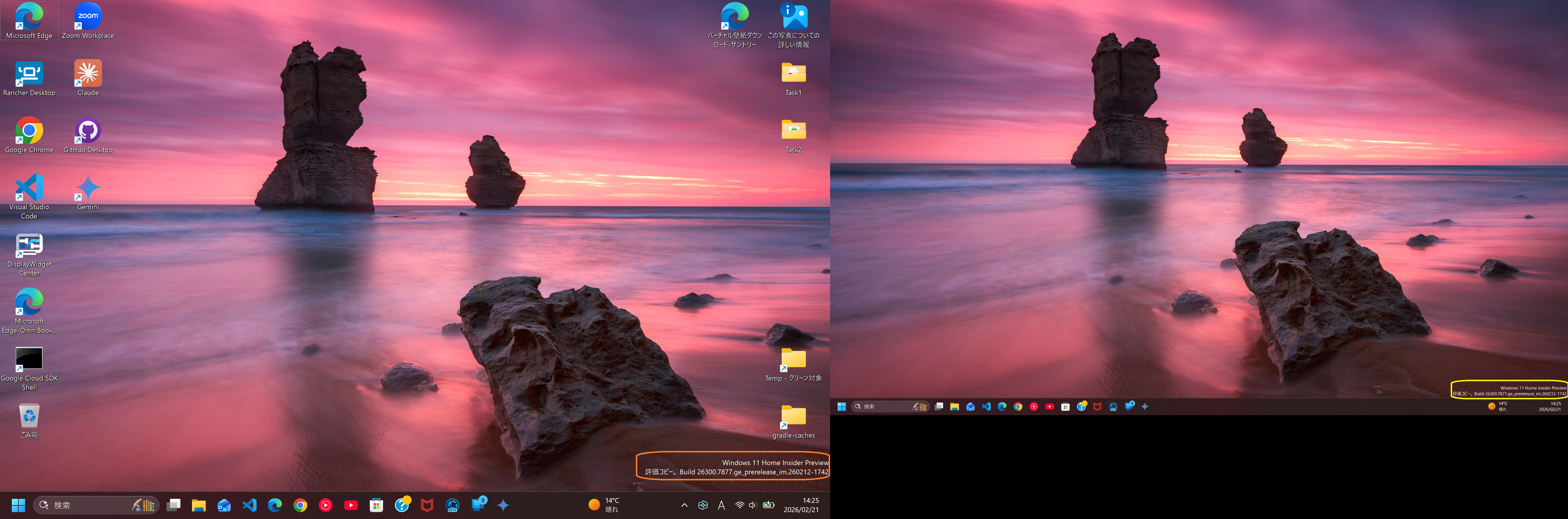Viewport: 1568px width, 519px height.
Task: Click Visual Studio Code in left taskbar
Action: click(250, 505)
